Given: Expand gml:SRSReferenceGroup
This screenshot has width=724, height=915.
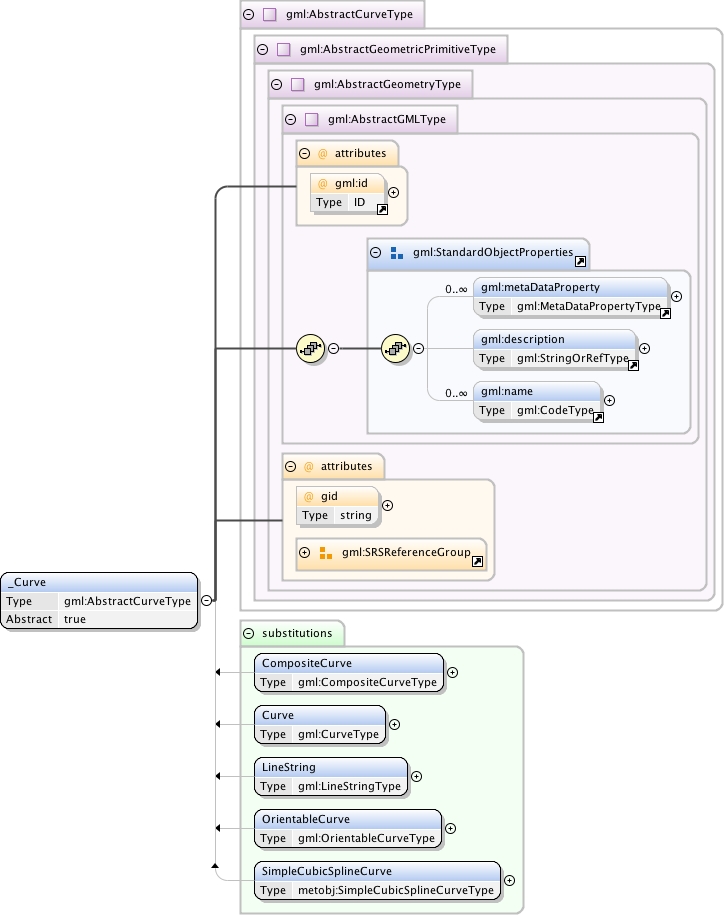Looking at the screenshot, I should point(305,552).
